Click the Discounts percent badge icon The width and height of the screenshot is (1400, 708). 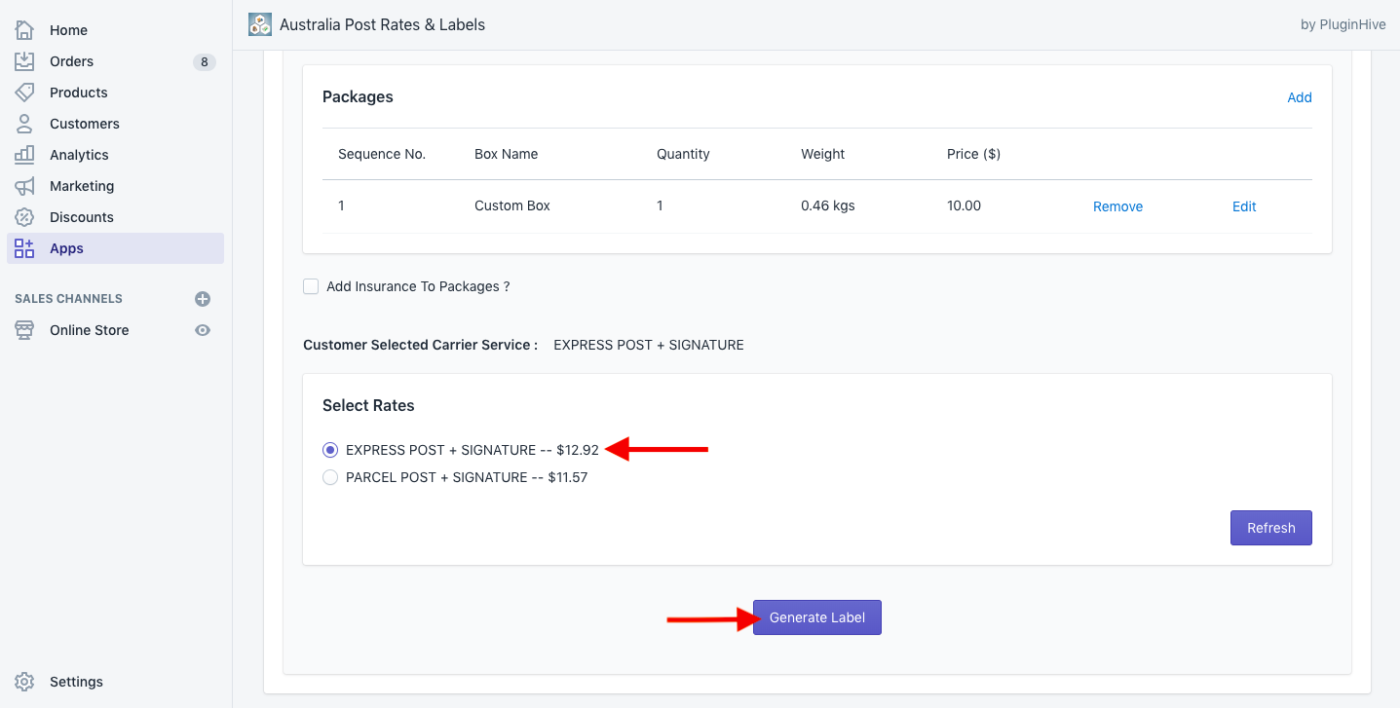(25, 216)
